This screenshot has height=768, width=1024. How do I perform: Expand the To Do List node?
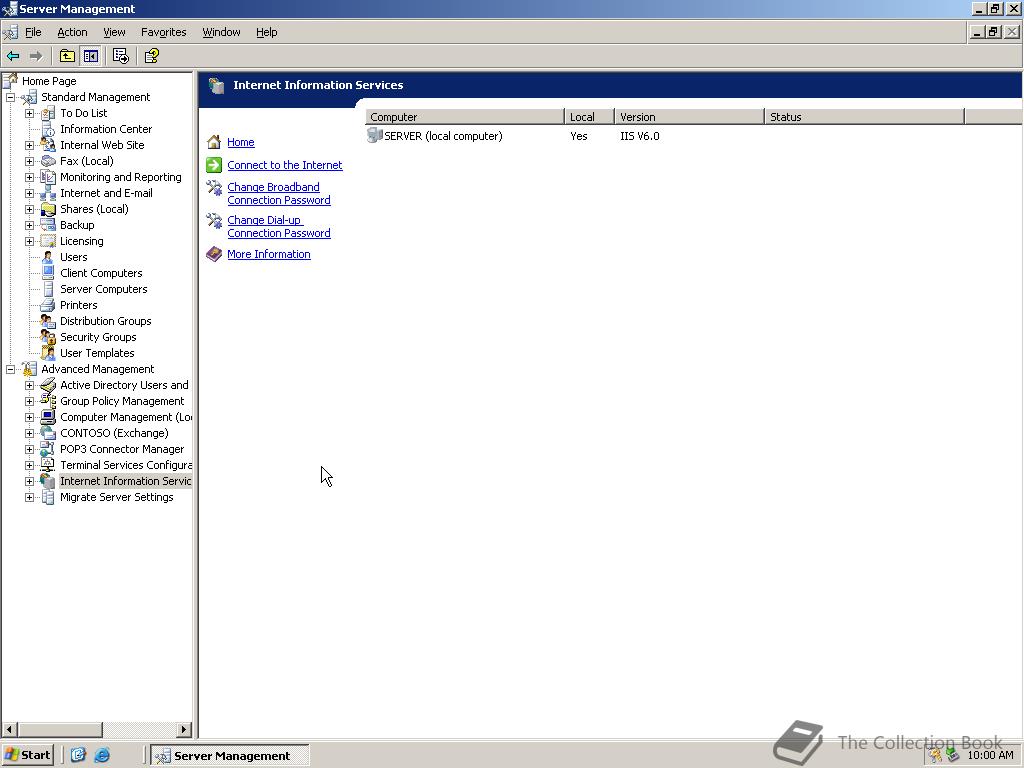tap(29, 113)
